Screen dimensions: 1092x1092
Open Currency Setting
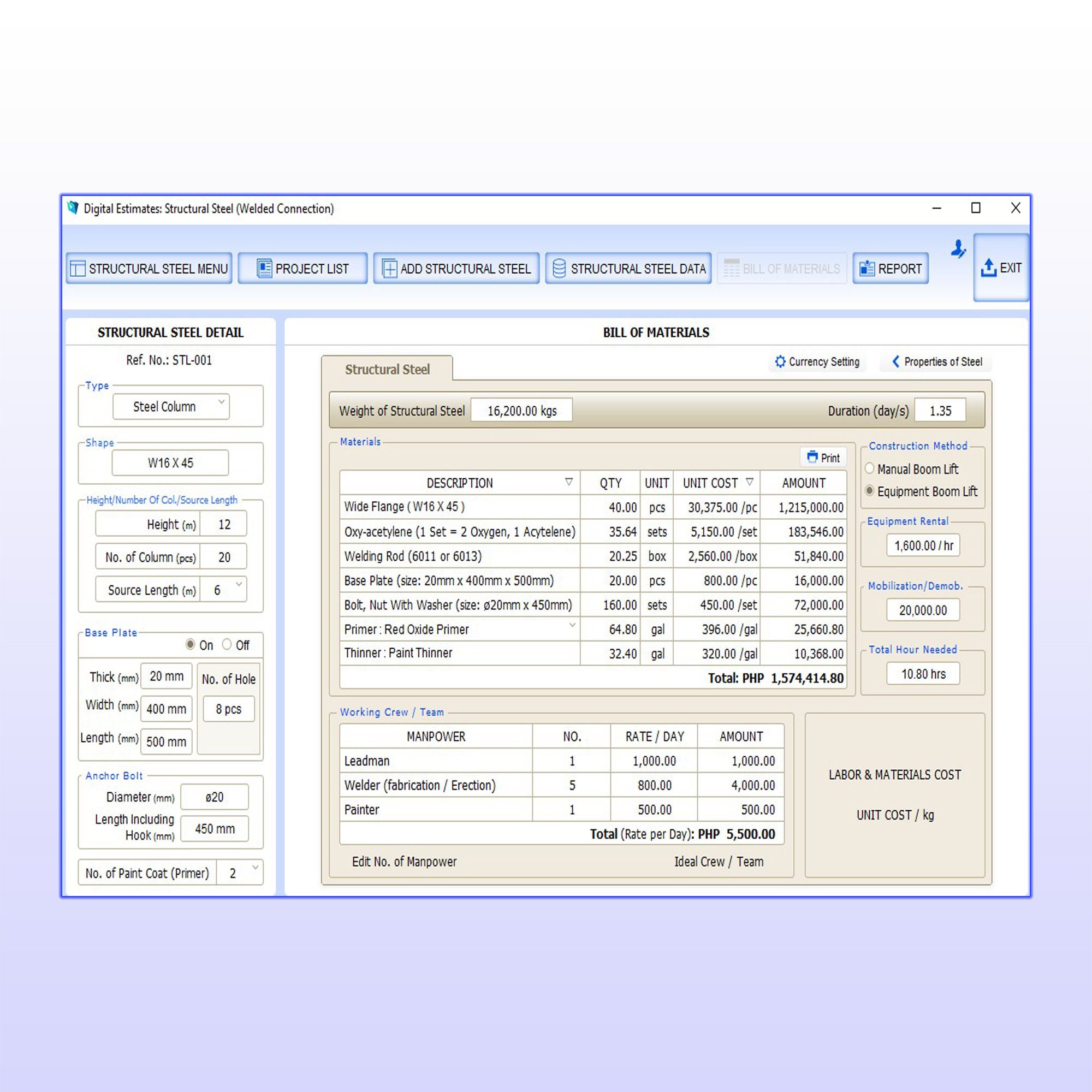pos(817,363)
